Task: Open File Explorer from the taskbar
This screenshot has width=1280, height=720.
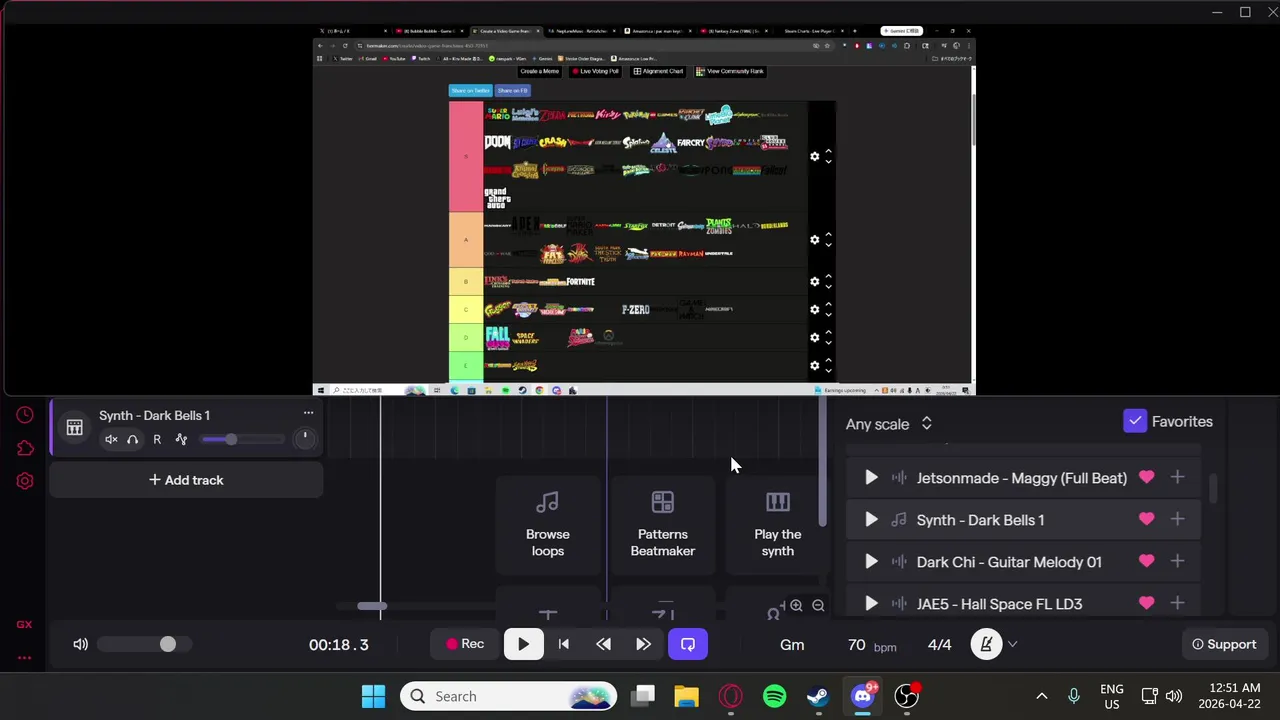Action: (686, 696)
